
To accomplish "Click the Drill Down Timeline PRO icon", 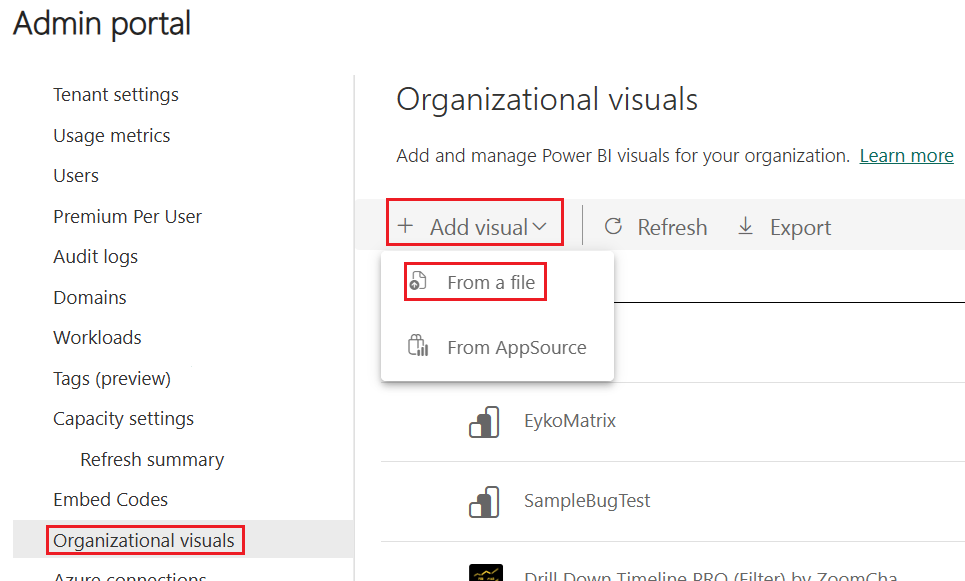I will coord(485,574).
